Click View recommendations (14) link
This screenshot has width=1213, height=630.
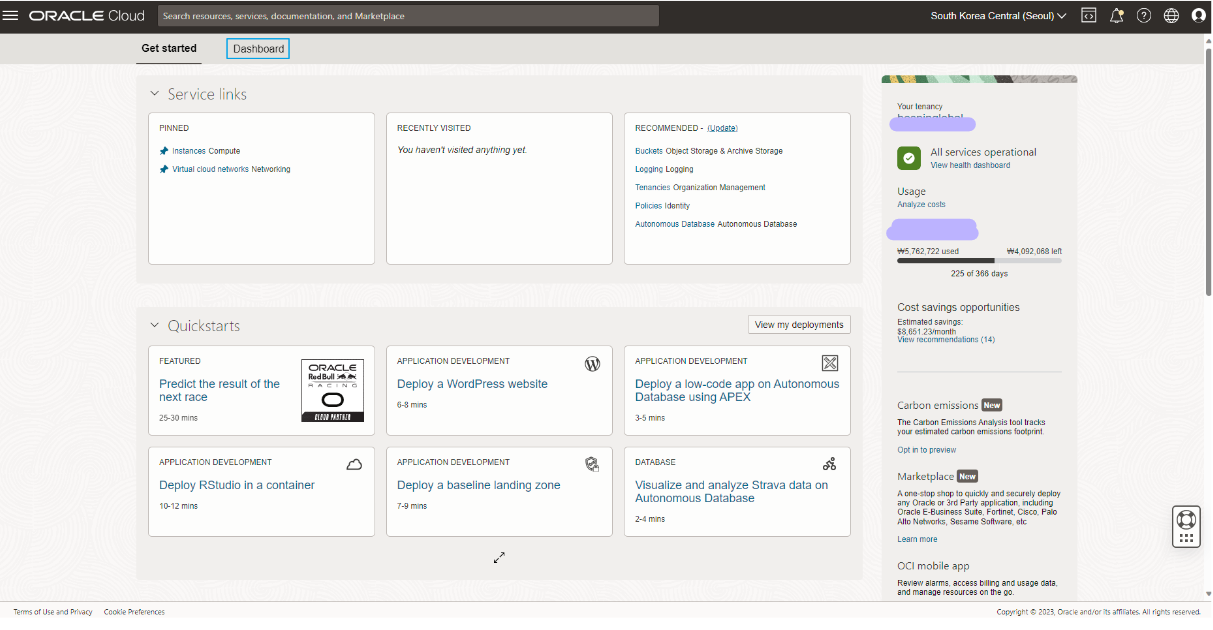[x=946, y=340]
